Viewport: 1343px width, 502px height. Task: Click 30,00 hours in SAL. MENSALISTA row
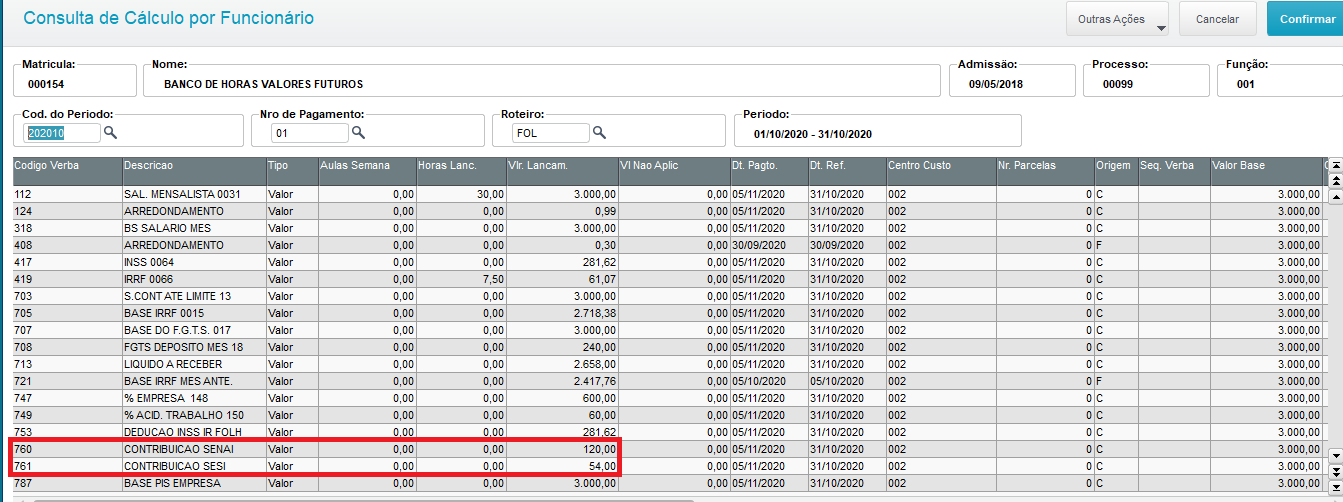click(490, 194)
